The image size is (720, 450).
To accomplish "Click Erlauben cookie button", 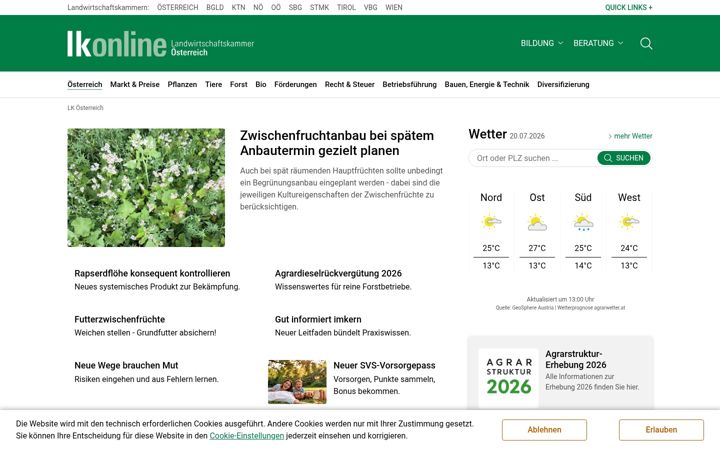I will click(x=661, y=430).
